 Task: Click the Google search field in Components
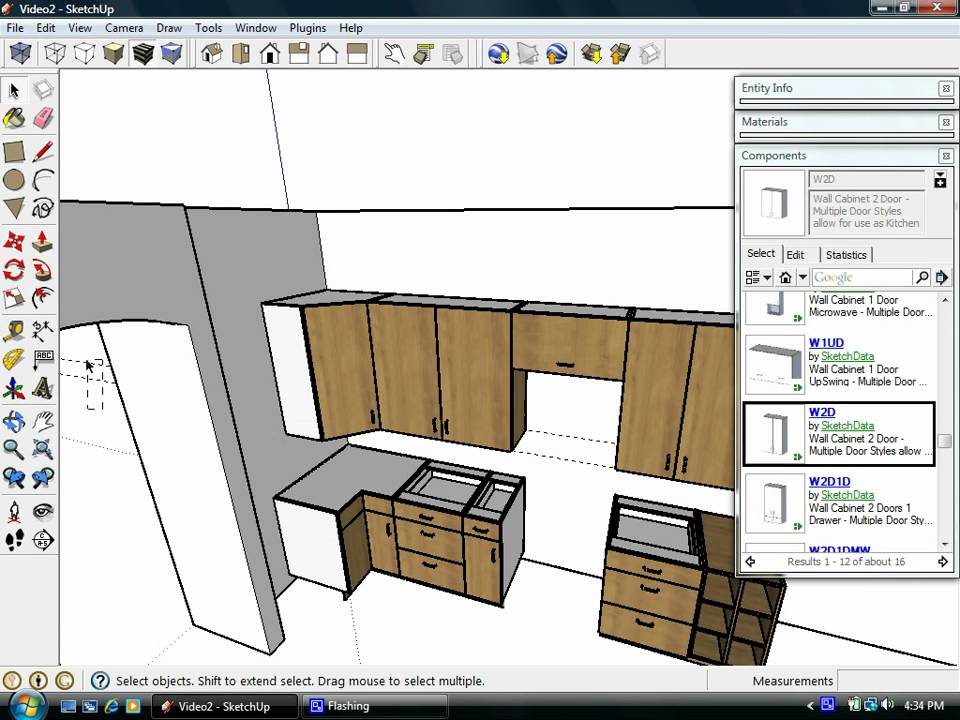pos(862,277)
